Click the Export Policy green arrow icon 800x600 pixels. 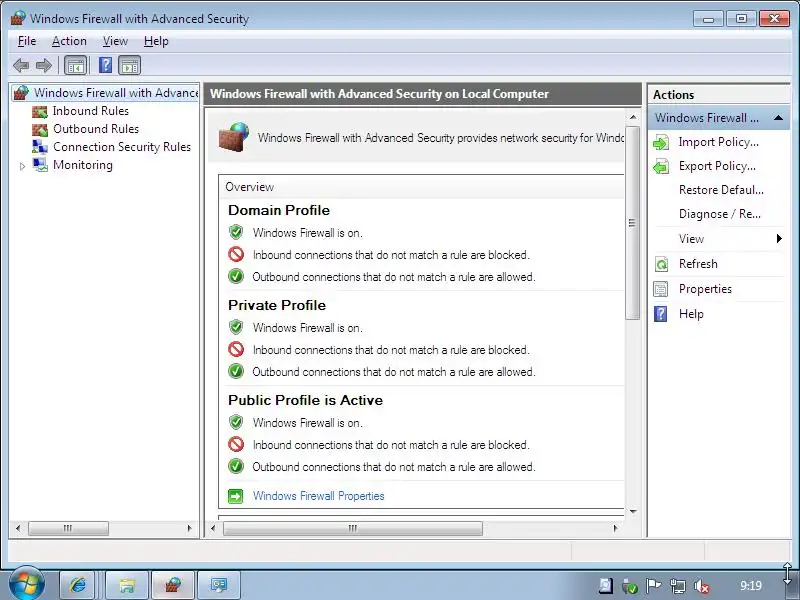[661, 166]
